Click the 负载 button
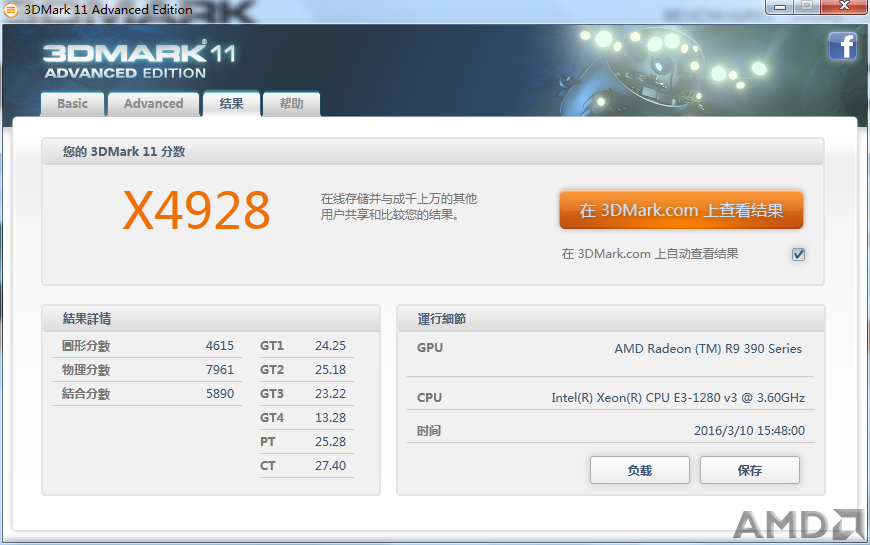This screenshot has height=545, width=870. [x=640, y=471]
